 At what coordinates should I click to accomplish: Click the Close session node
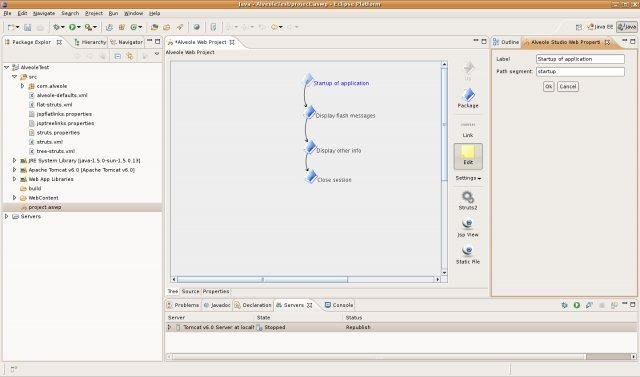tap(329, 178)
